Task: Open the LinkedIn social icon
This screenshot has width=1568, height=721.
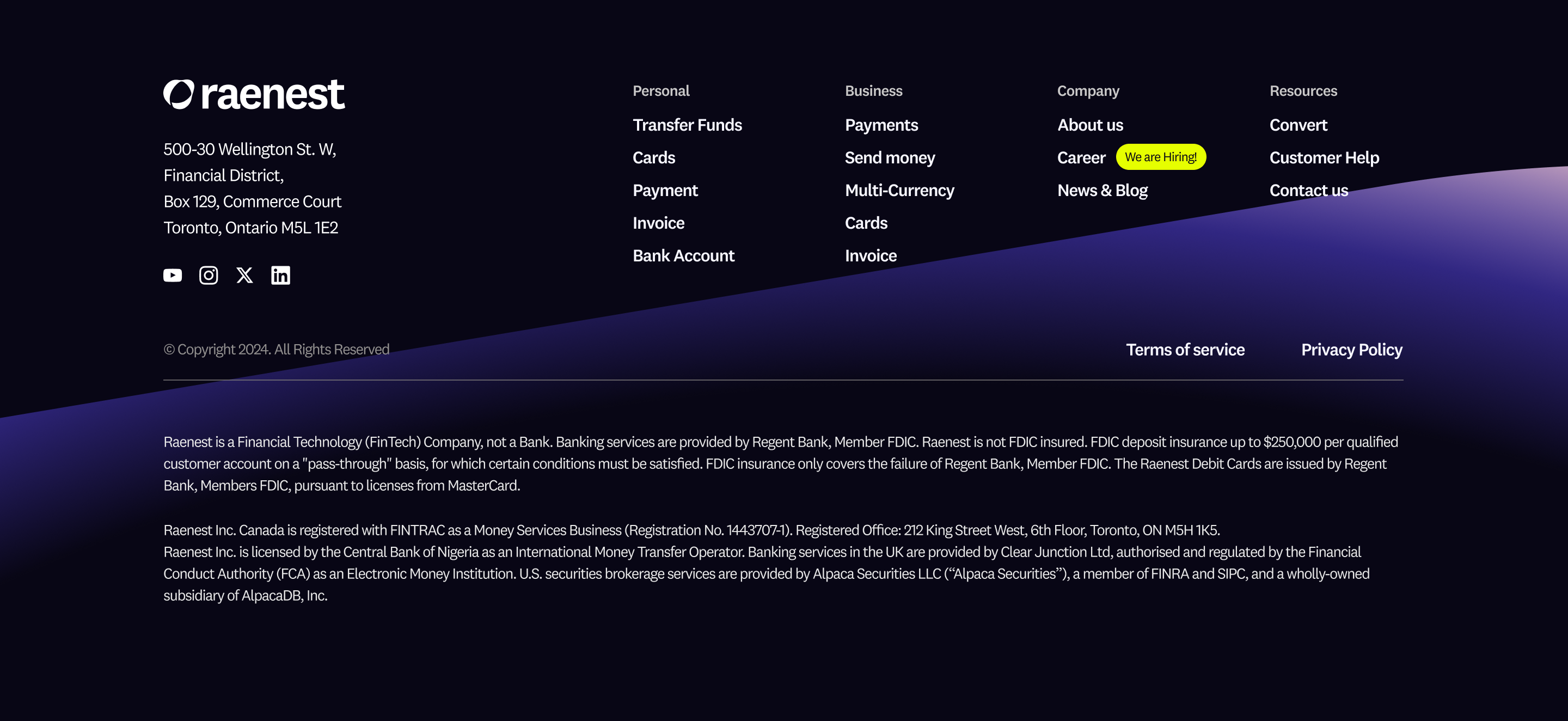Action: tap(280, 275)
